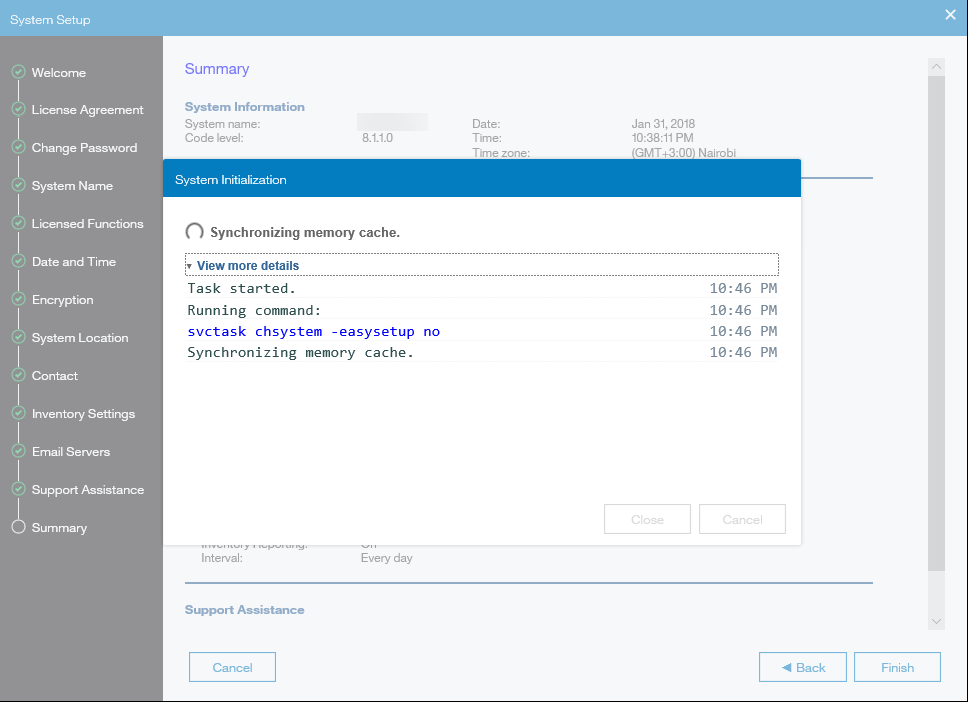Open the System Name step
968x702 pixels.
72,186
